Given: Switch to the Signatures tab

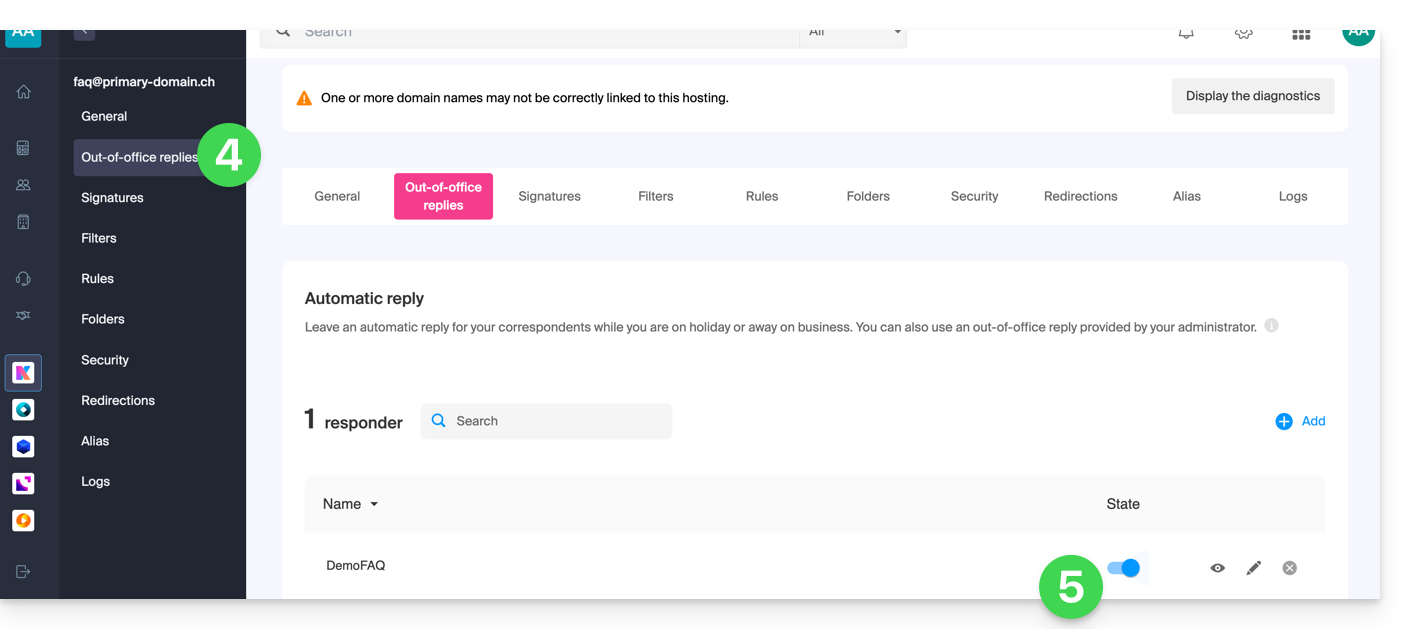Looking at the screenshot, I should 549,196.
